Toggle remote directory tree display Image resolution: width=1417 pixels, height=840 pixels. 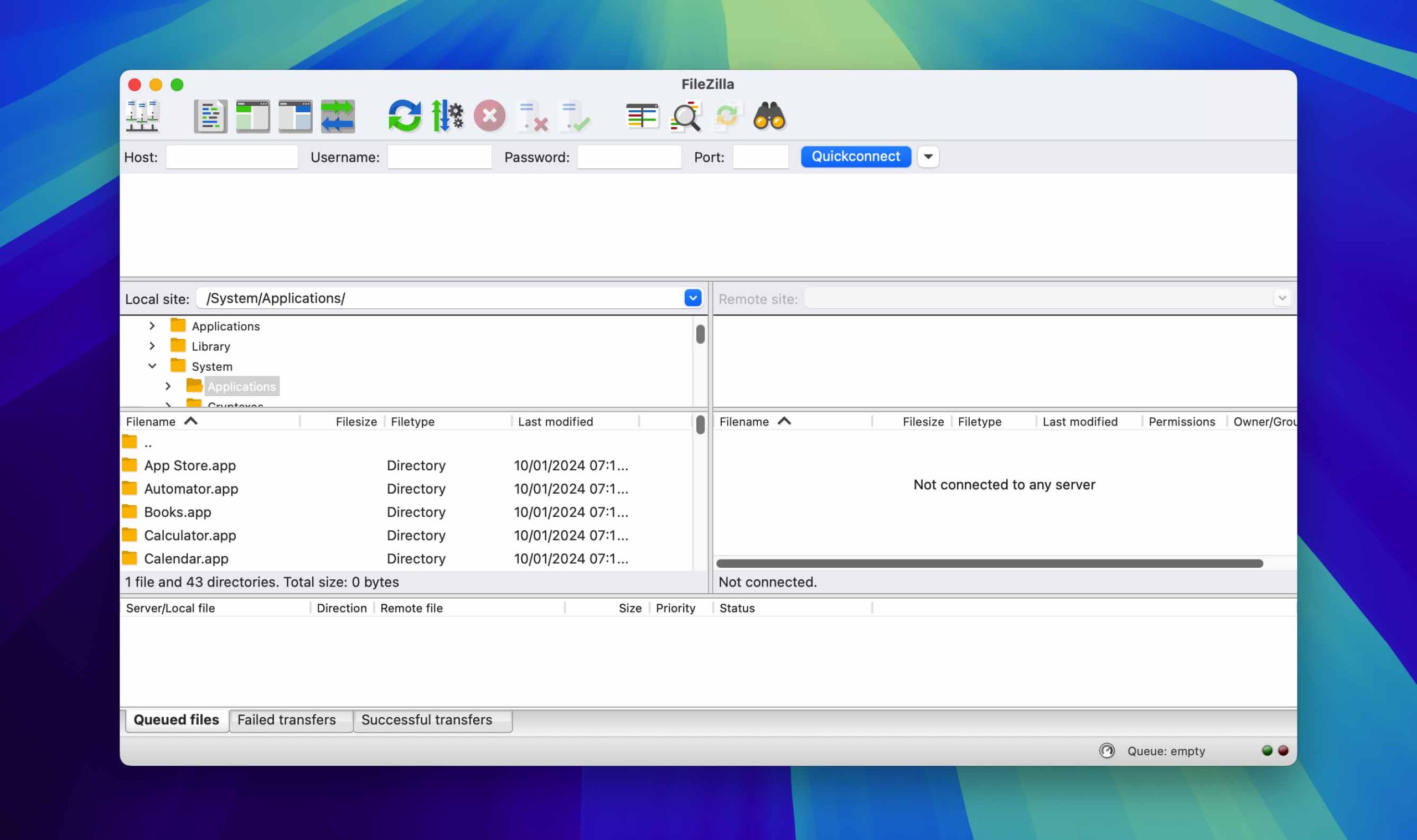pos(295,116)
